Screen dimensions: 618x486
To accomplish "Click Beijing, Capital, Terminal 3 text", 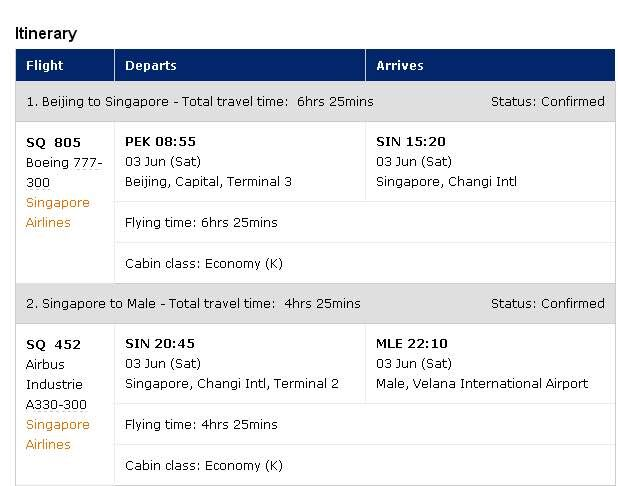I will pyautogui.click(x=208, y=182).
